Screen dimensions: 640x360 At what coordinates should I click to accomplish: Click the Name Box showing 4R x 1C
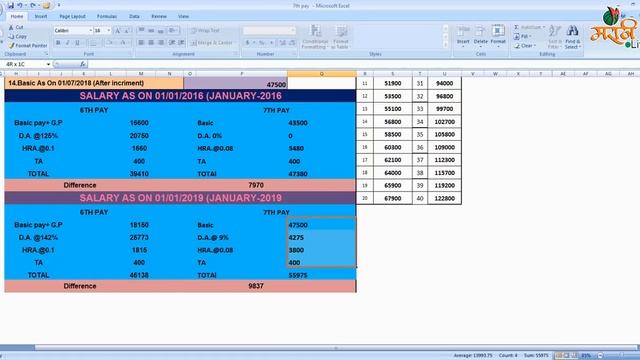pos(24,64)
